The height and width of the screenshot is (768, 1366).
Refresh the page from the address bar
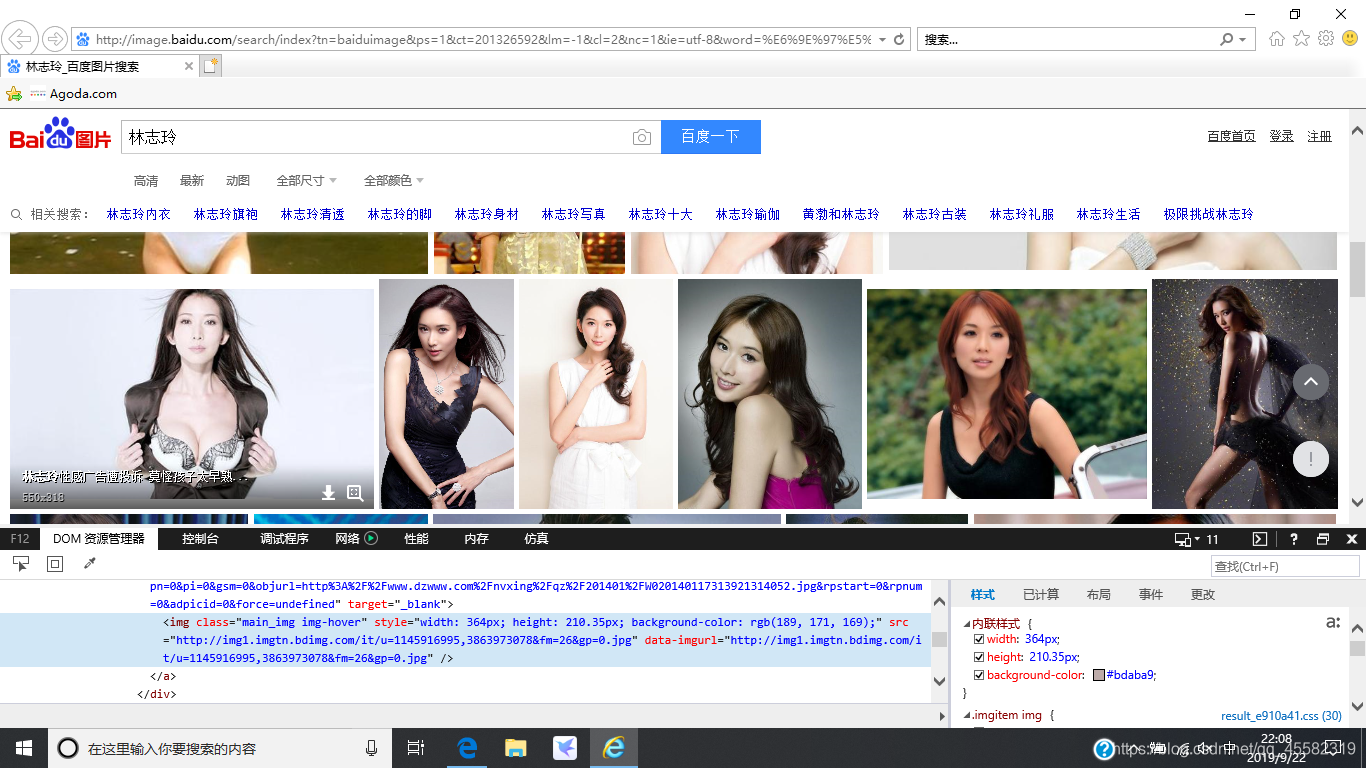click(x=899, y=39)
